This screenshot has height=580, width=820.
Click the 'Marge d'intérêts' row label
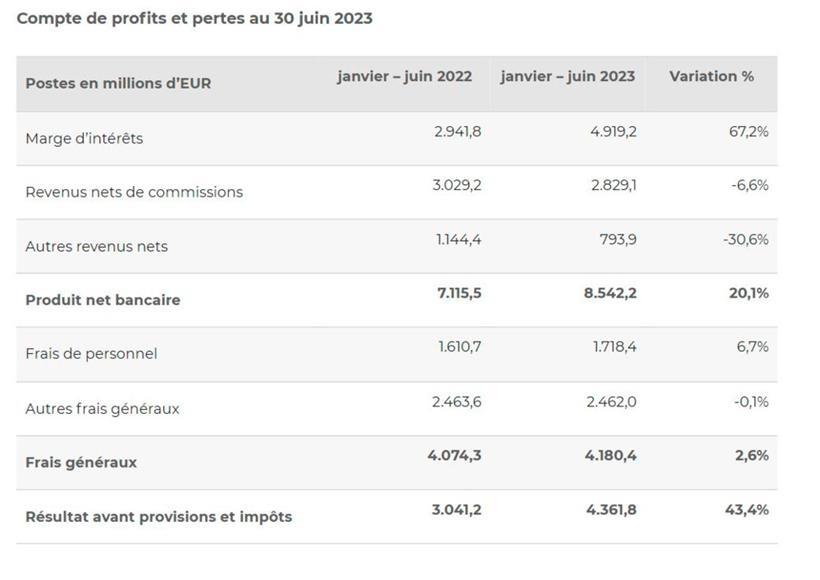click(x=84, y=138)
